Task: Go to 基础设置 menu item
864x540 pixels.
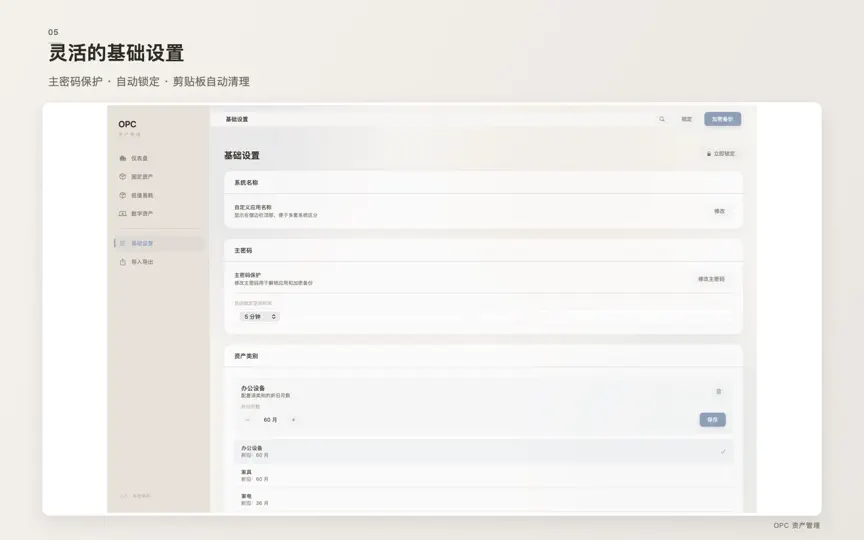Action: click(159, 243)
